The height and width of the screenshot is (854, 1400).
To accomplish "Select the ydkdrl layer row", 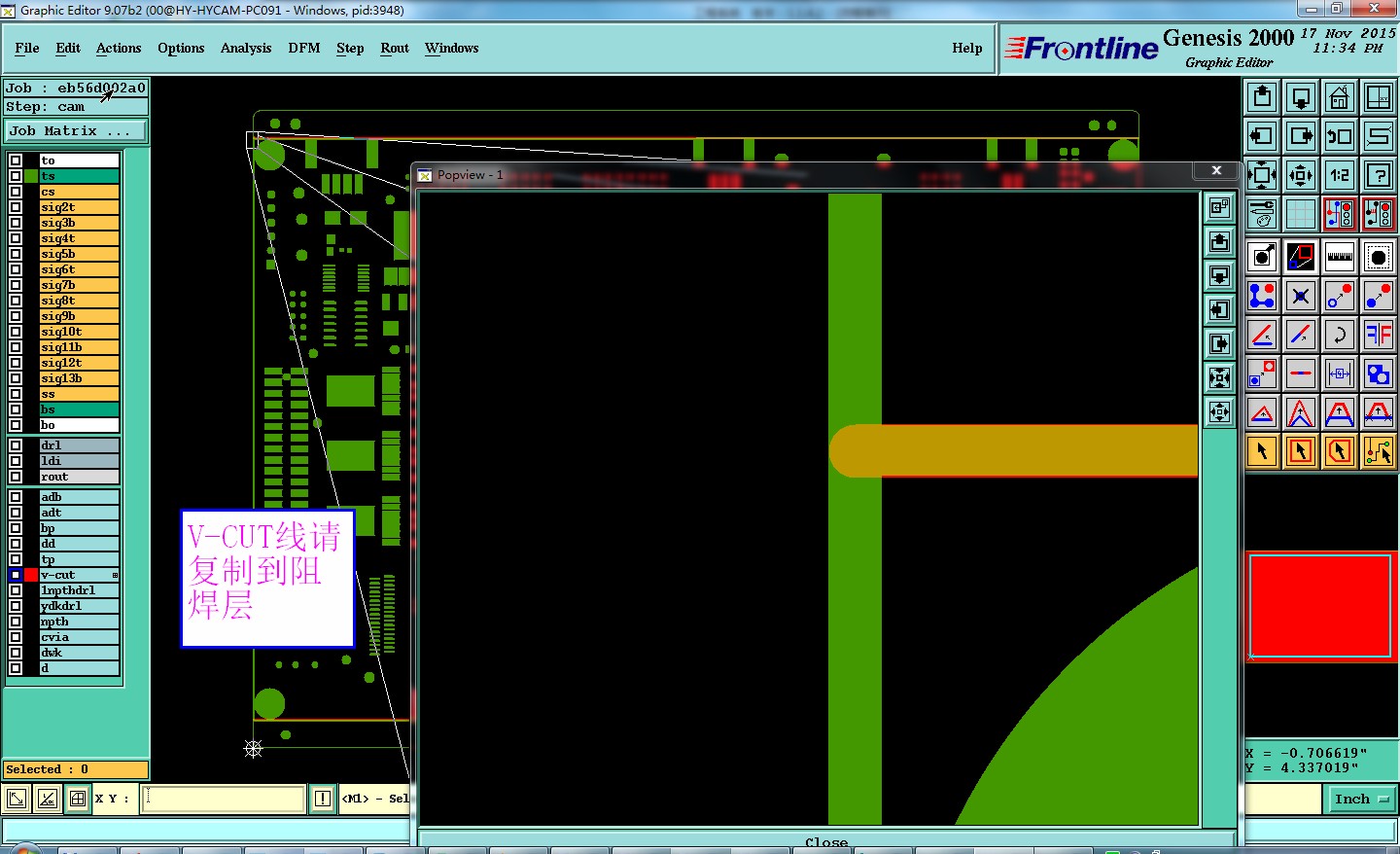I will pyautogui.click(x=79, y=606).
